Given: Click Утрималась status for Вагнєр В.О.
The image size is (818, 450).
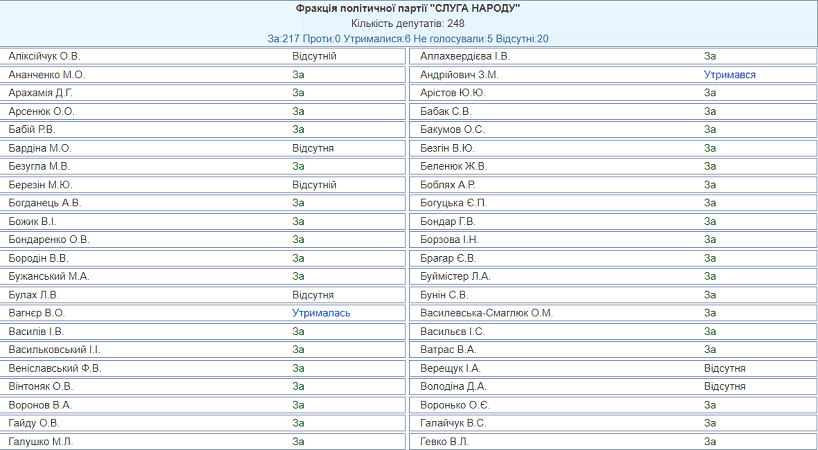Looking at the screenshot, I should pyautogui.click(x=321, y=313).
